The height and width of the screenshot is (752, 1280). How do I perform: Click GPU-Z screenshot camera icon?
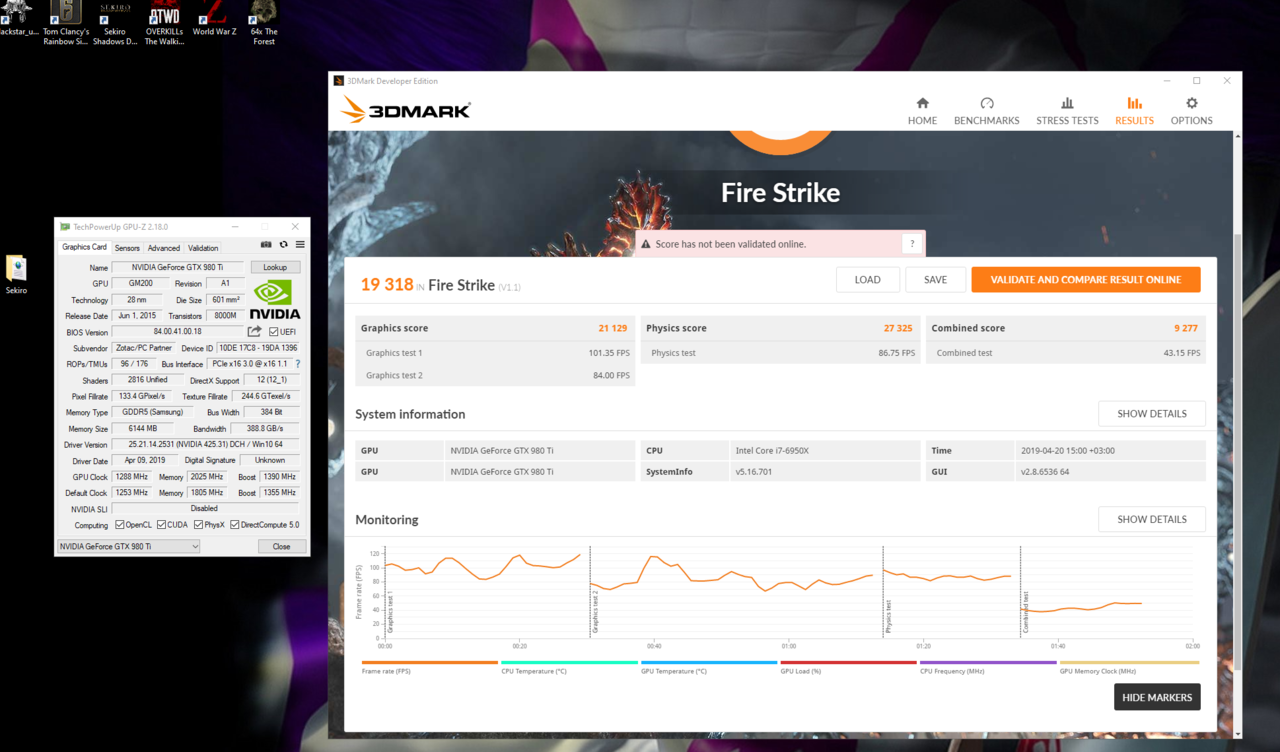[x=266, y=245]
